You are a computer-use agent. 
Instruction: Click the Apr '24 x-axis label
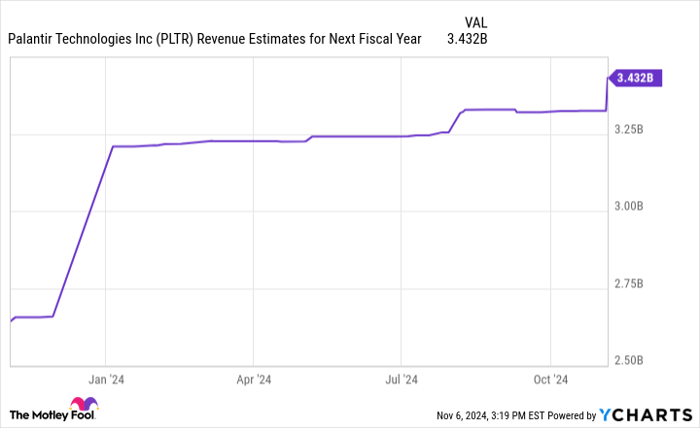(253, 380)
